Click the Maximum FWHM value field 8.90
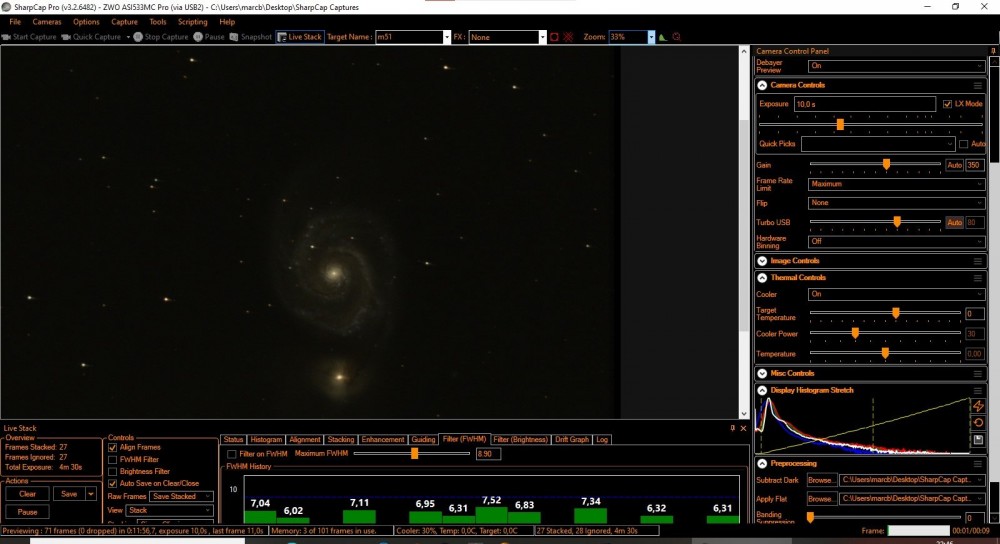 [x=488, y=454]
